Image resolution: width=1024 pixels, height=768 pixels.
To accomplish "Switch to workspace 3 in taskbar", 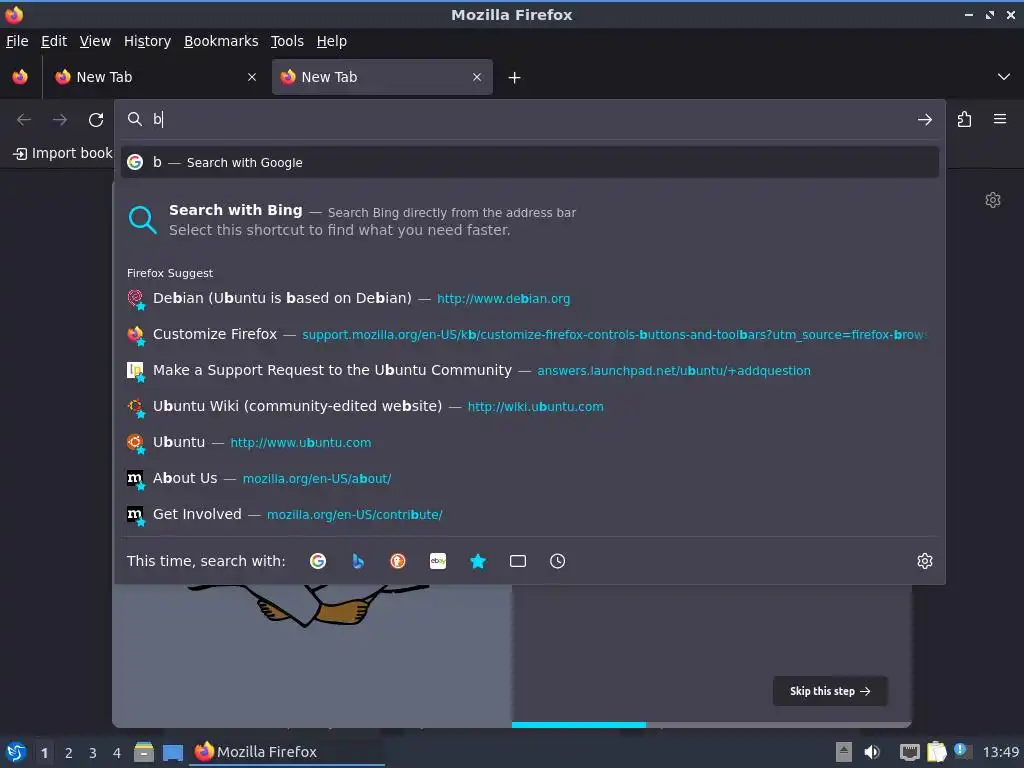I will coord(93,753).
